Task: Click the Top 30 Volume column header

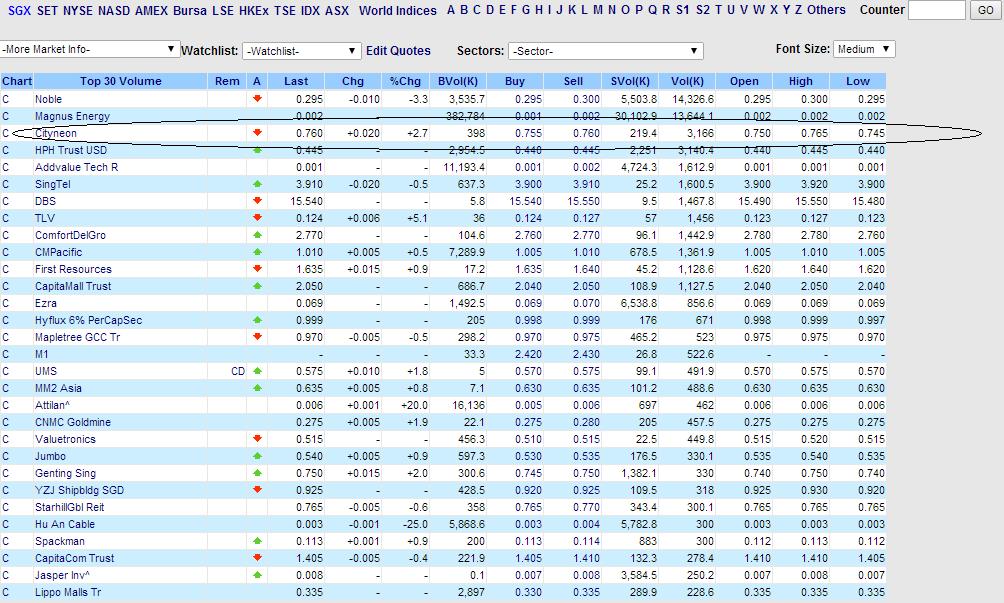Action: click(120, 81)
